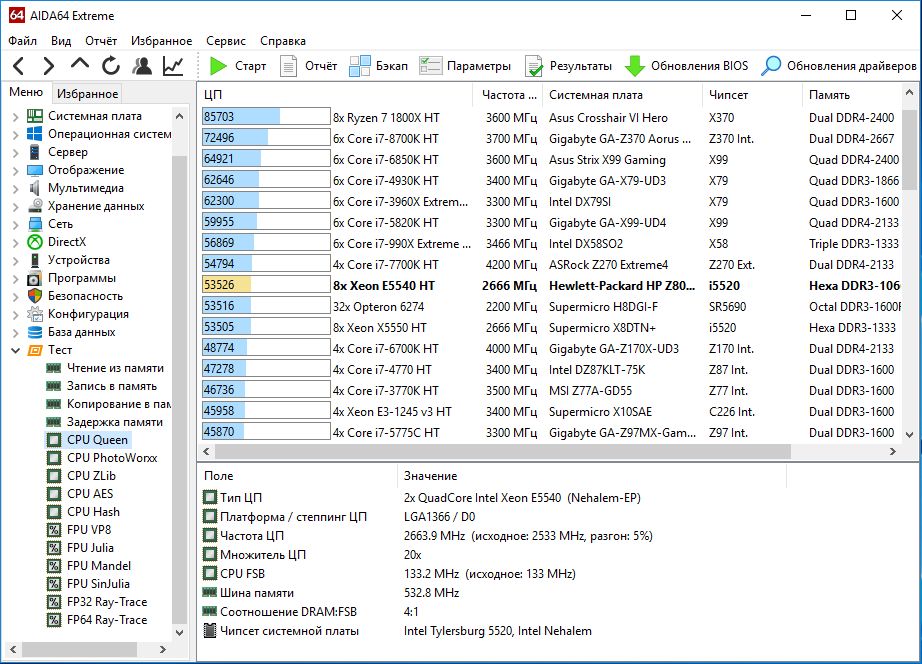Switch to the Избранное tab
Image resolution: width=922 pixels, height=664 pixels.
tap(87, 94)
